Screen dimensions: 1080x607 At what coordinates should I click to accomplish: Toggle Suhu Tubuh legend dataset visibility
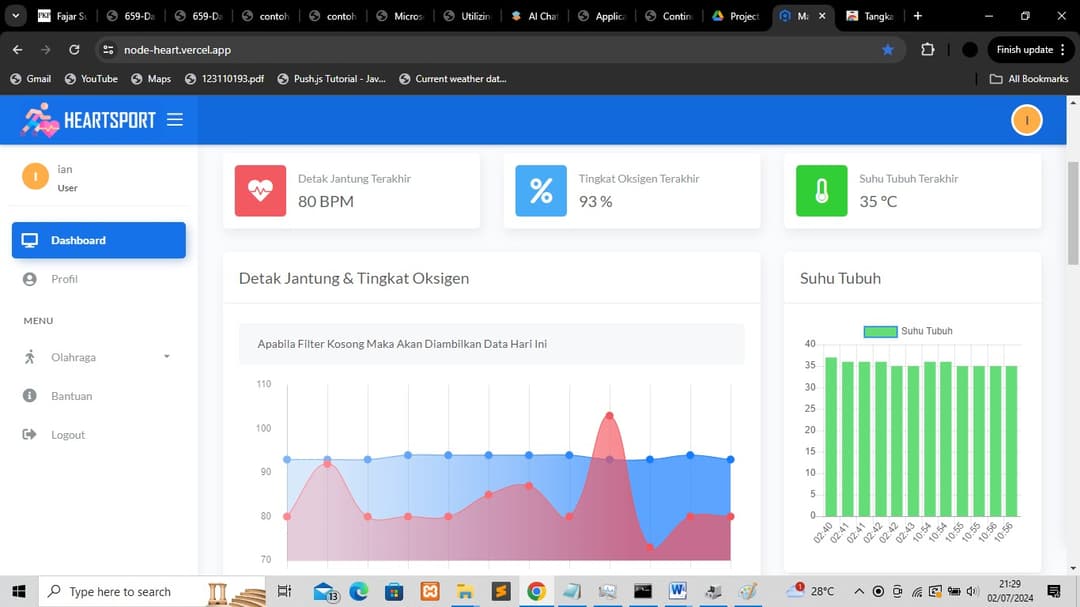tap(880, 331)
